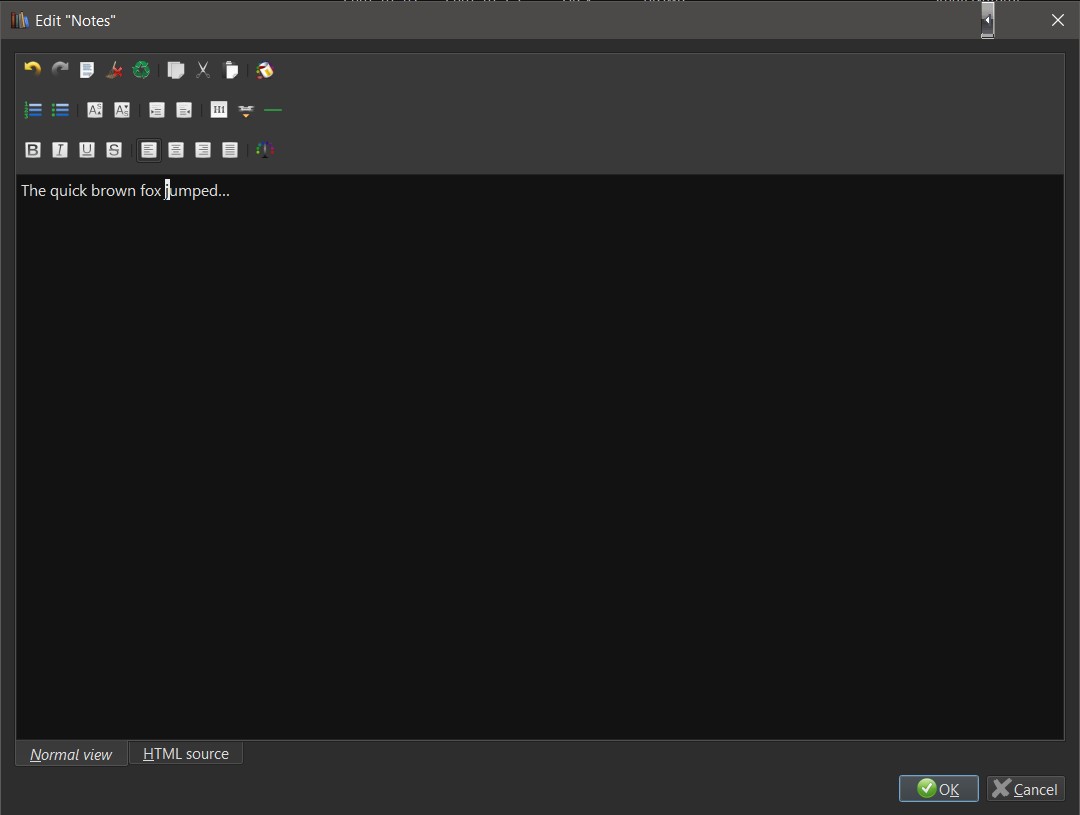The image size is (1080, 815).
Task: Redo the undone edit
Action: (x=60, y=70)
